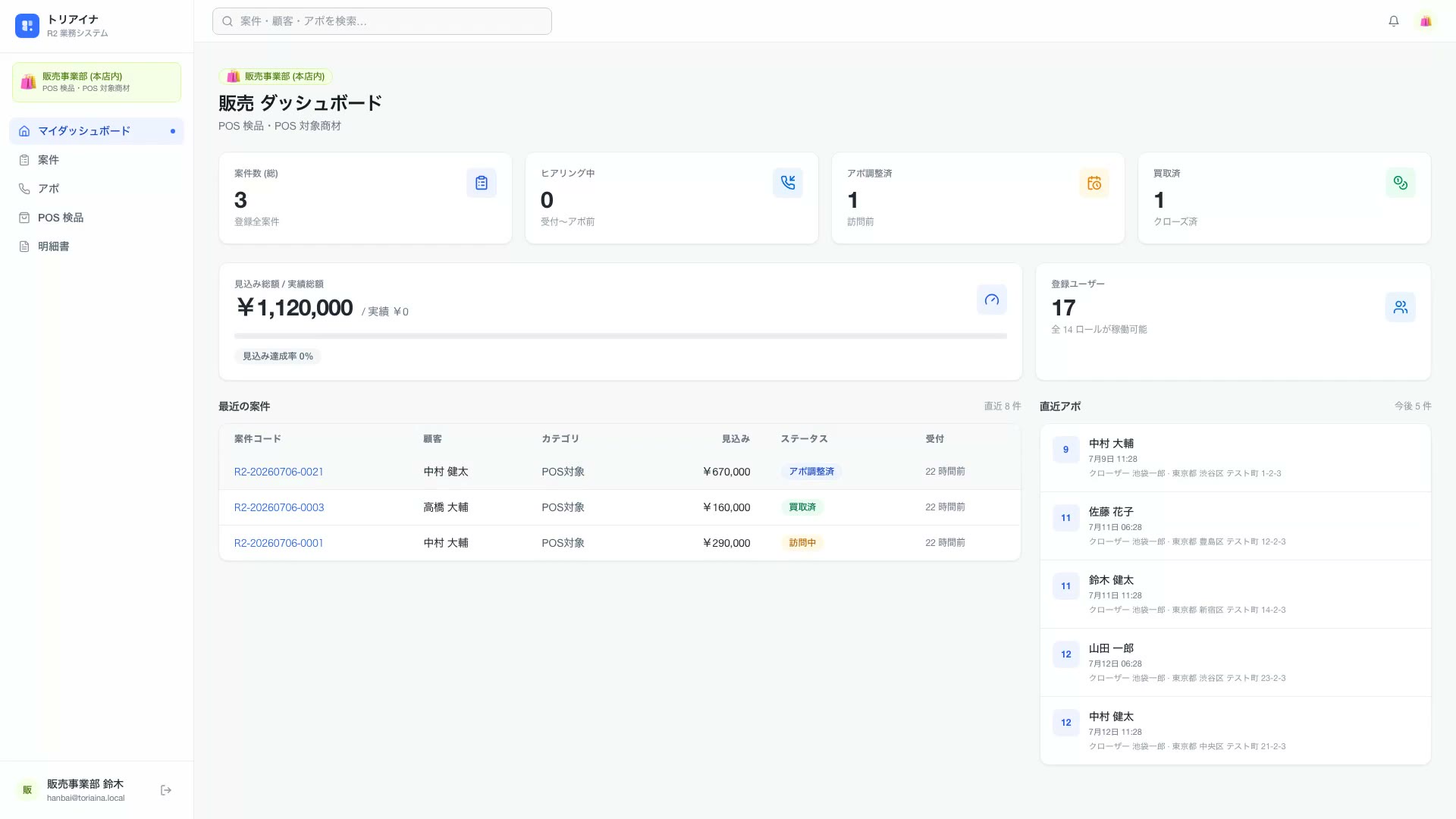Click the 見込み達成率 0% chip
The image size is (1456, 819).
[278, 356]
